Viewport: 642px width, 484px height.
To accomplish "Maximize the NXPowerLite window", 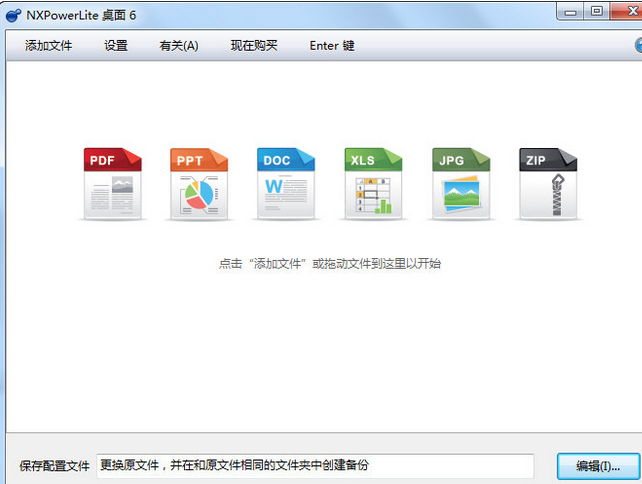I will (x=597, y=11).
